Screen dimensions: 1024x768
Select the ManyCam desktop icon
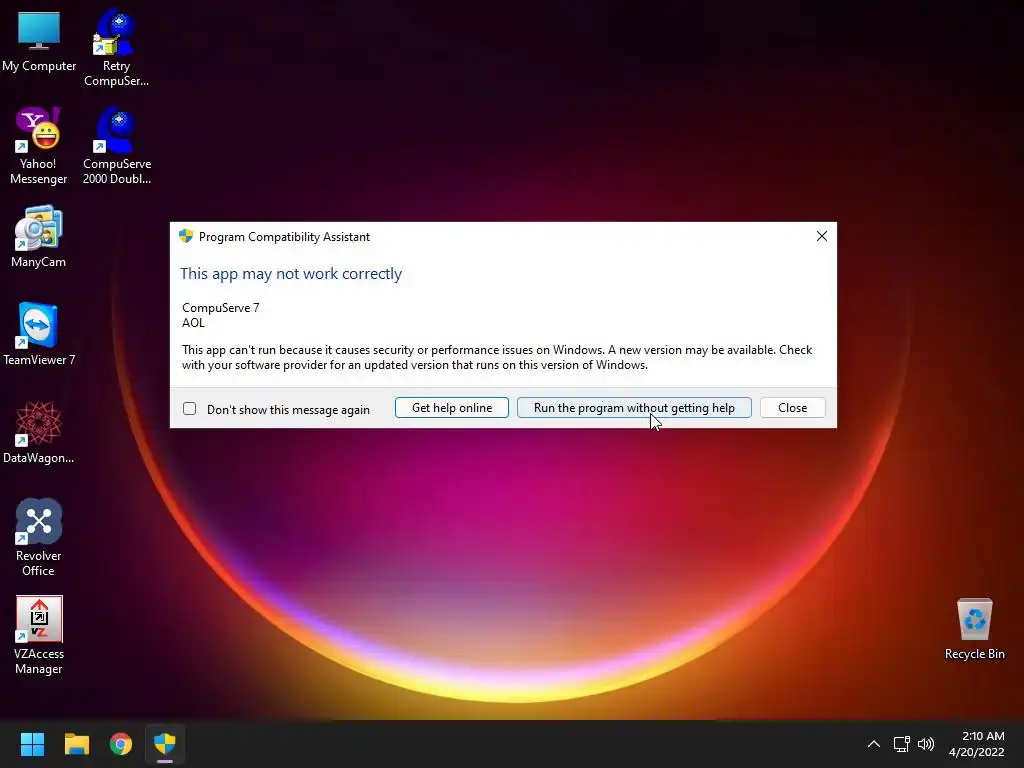point(39,236)
